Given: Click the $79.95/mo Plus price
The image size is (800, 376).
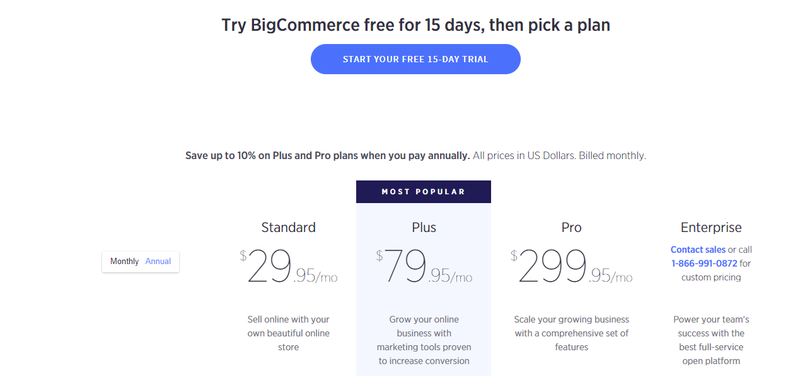Looking at the screenshot, I should click(423, 267).
